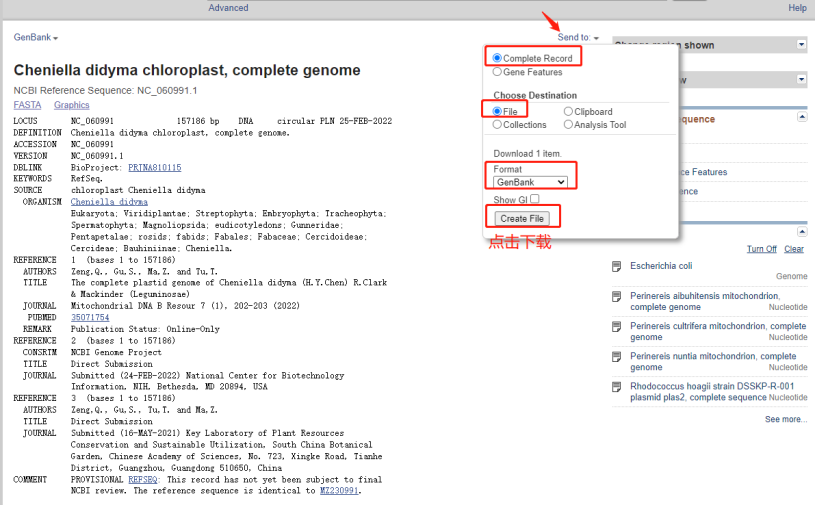This screenshot has height=506, width=816.
Task: Click document icon beside Rhodococcus hoagii entry
Action: (617, 387)
